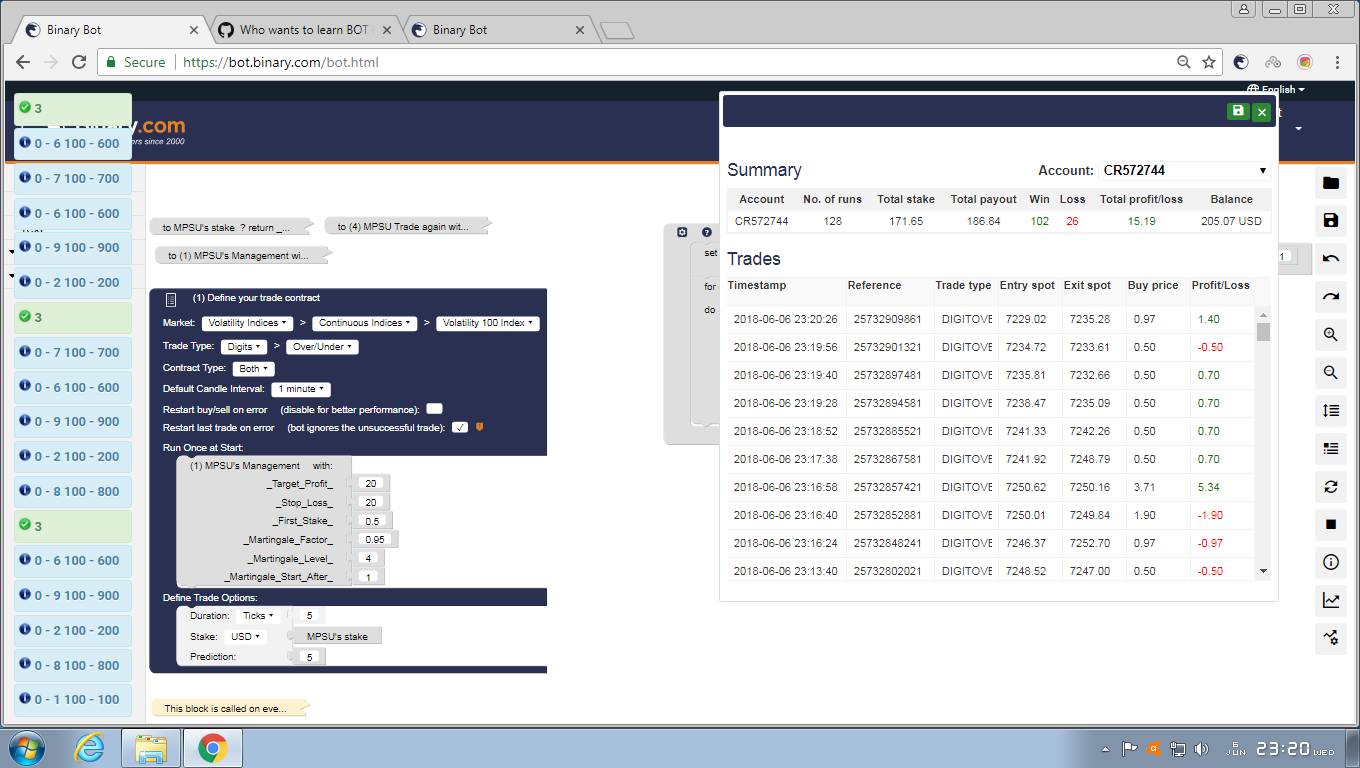Image resolution: width=1360 pixels, height=768 pixels.
Task: Open the Continuous Indices dropdown
Action: pos(364,323)
